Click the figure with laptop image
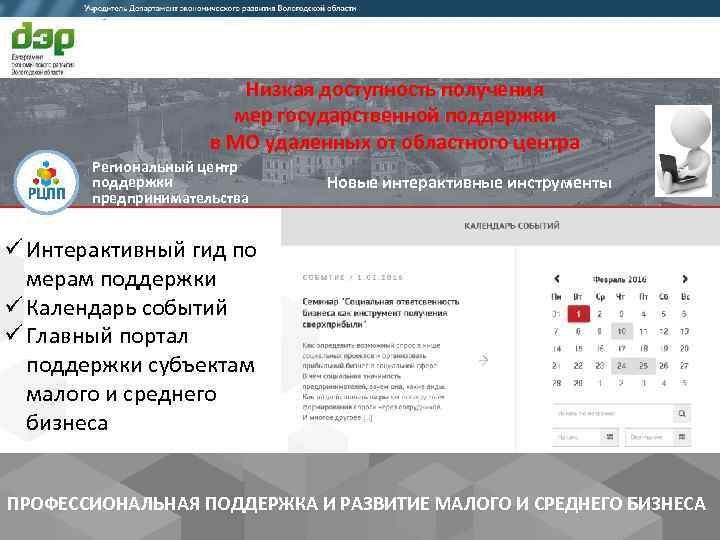The height and width of the screenshot is (540, 720). (683, 151)
